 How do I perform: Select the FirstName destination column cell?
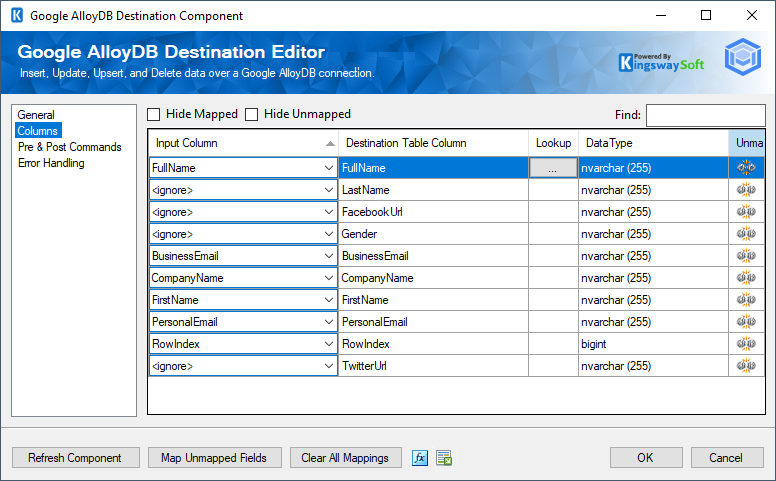pyautogui.click(x=433, y=300)
